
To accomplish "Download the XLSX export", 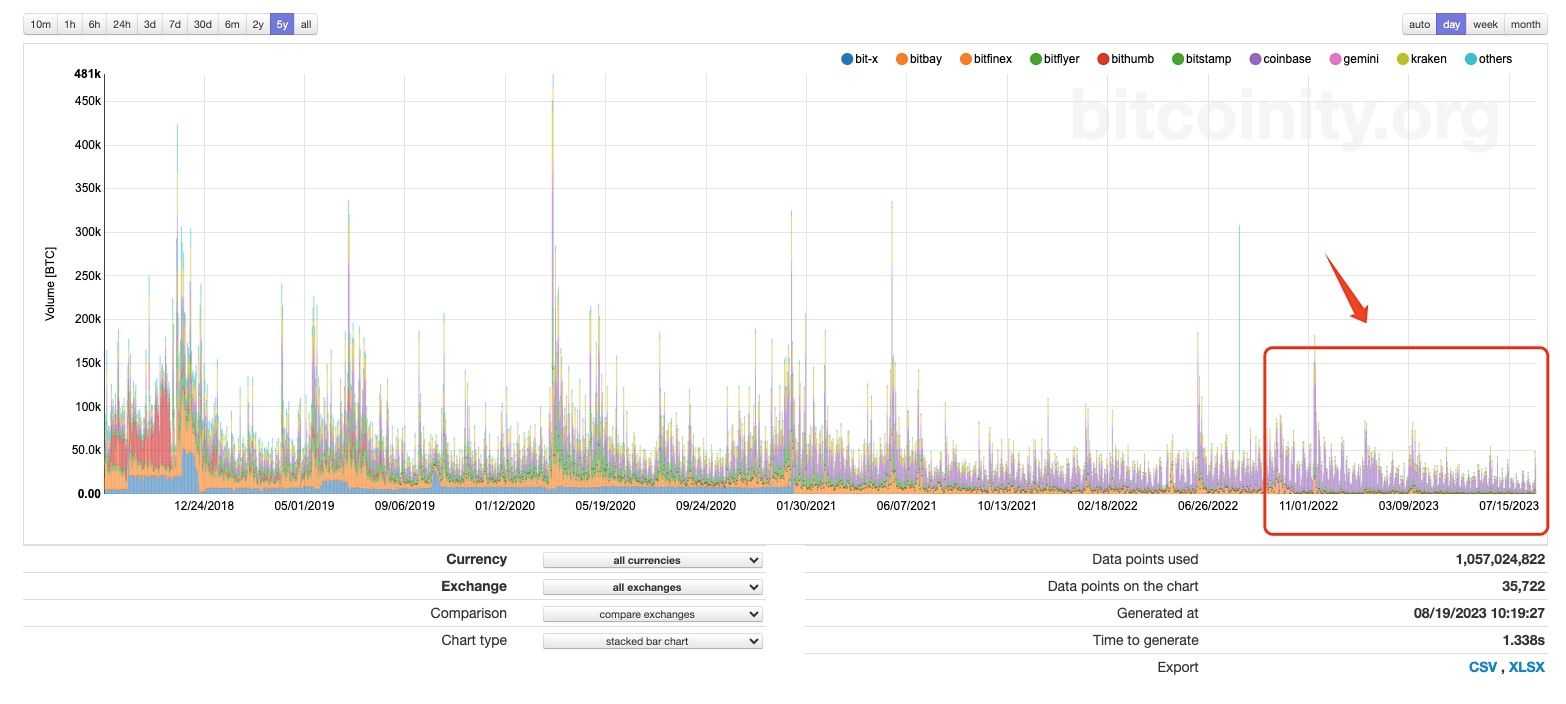I will [x=1526, y=666].
